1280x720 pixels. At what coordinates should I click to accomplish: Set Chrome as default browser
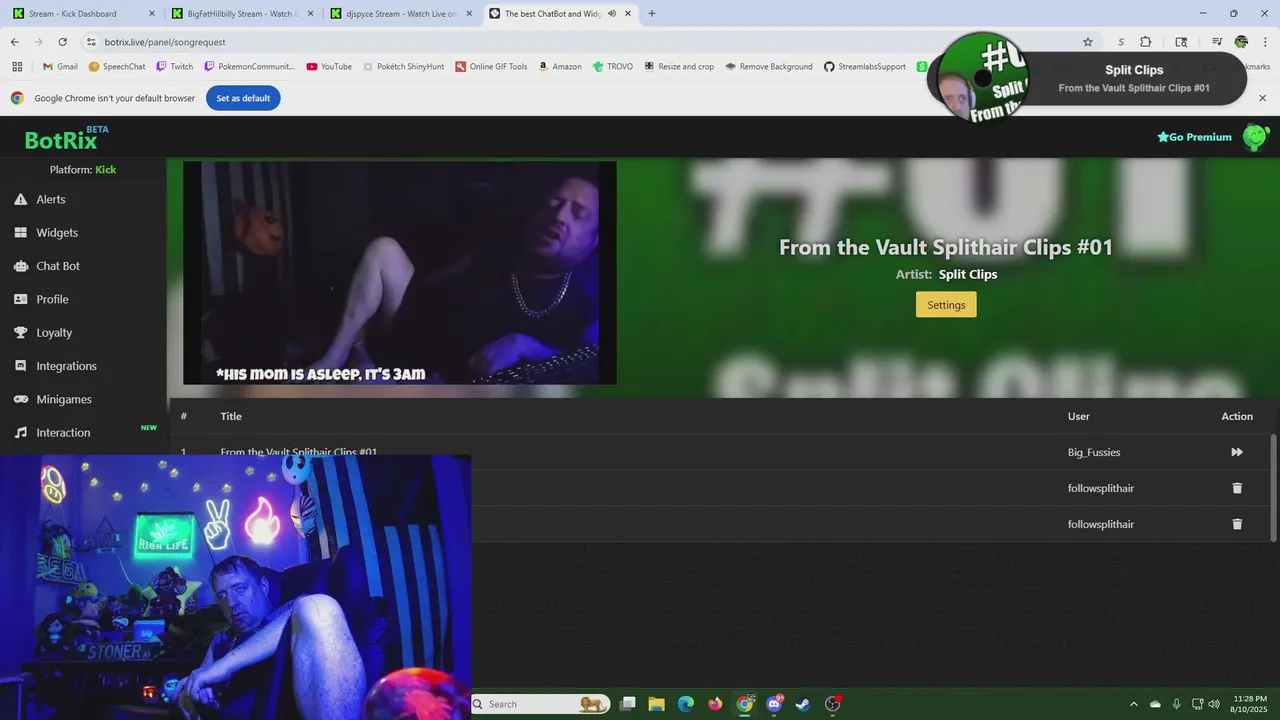tap(243, 98)
